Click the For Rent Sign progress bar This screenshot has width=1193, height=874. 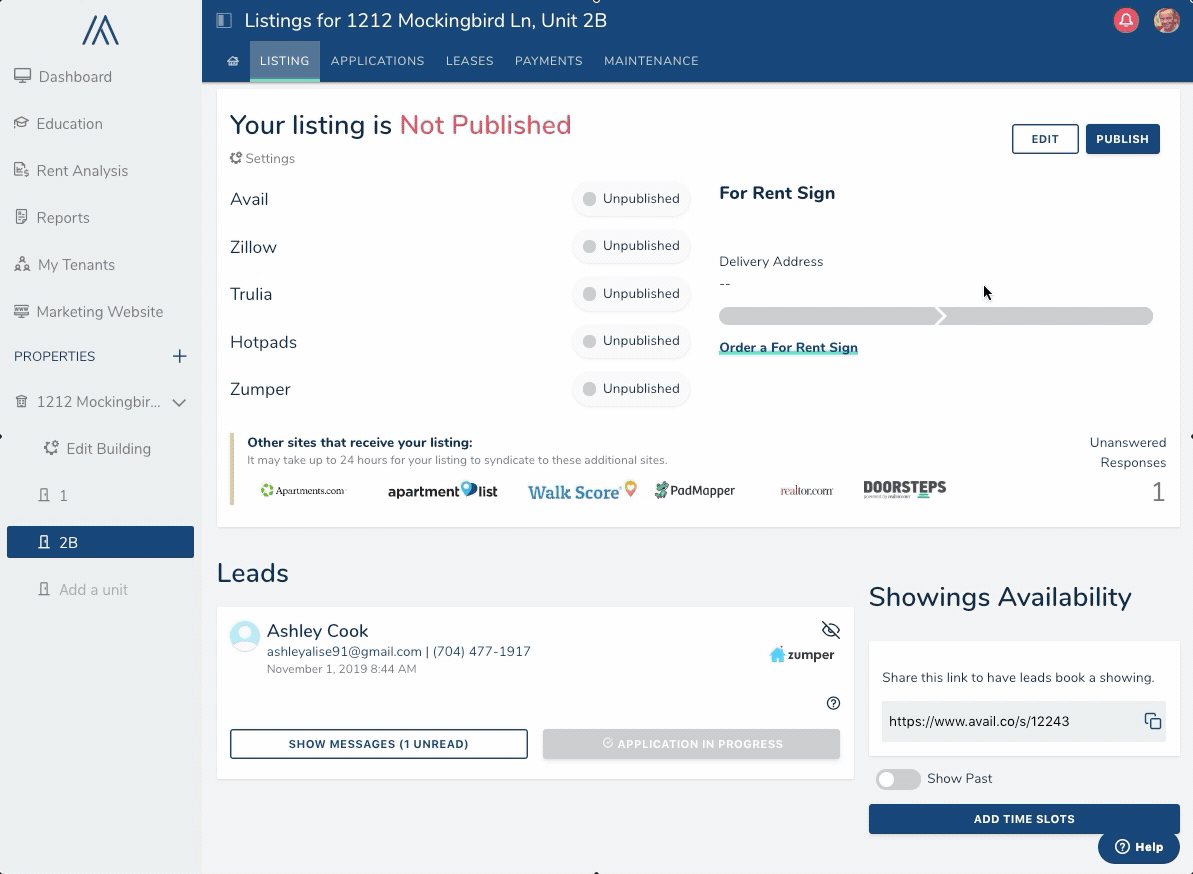935,316
